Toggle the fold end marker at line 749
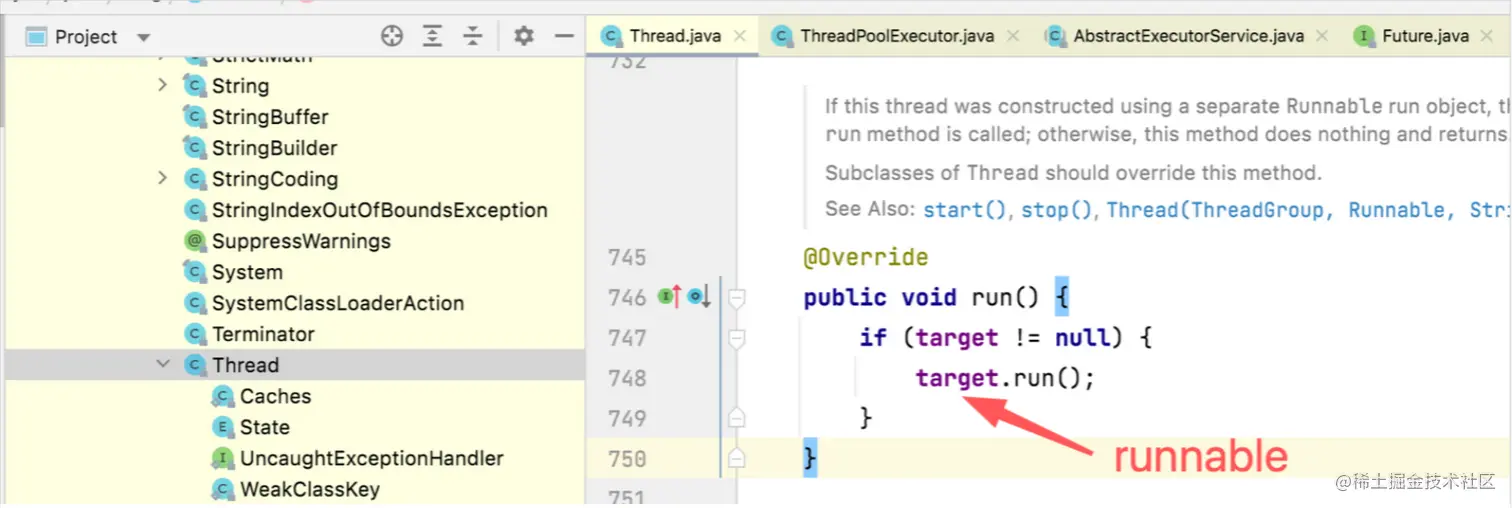The image size is (1512, 508). (x=737, y=418)
